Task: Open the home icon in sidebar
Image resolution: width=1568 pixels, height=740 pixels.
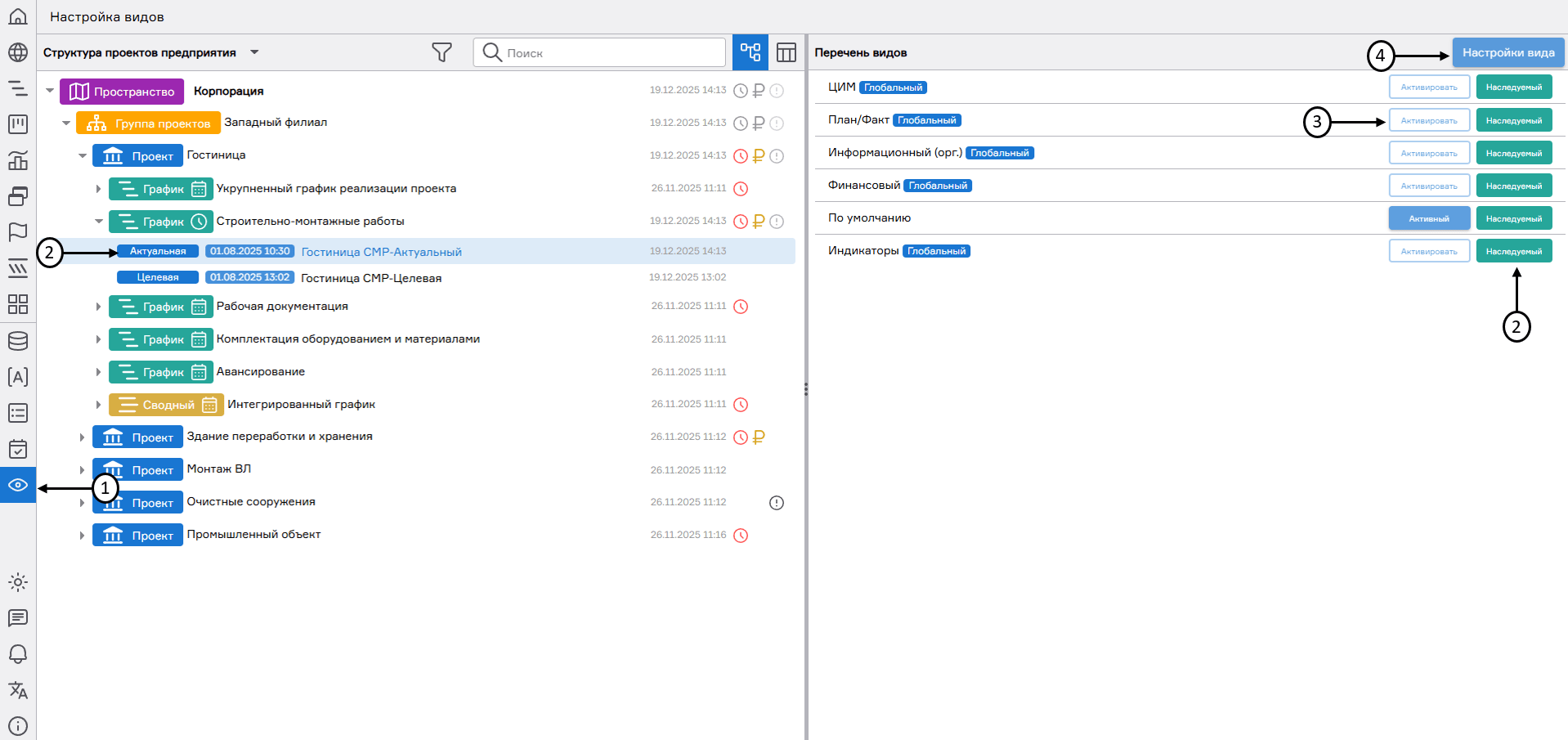Action: tap(18, 16)
